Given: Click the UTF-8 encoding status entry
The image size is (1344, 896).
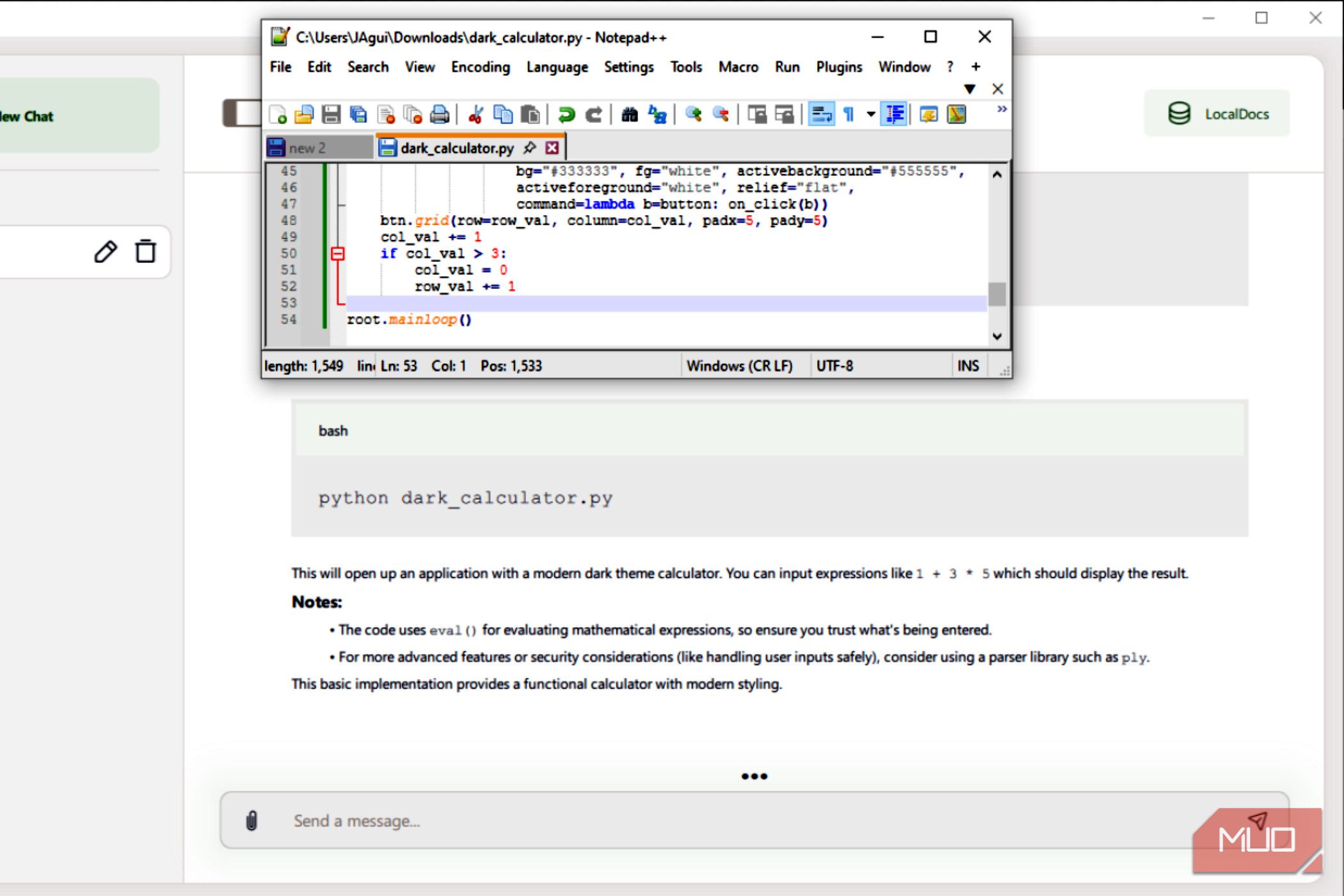Looking at the screenshot, I should 835,366.
